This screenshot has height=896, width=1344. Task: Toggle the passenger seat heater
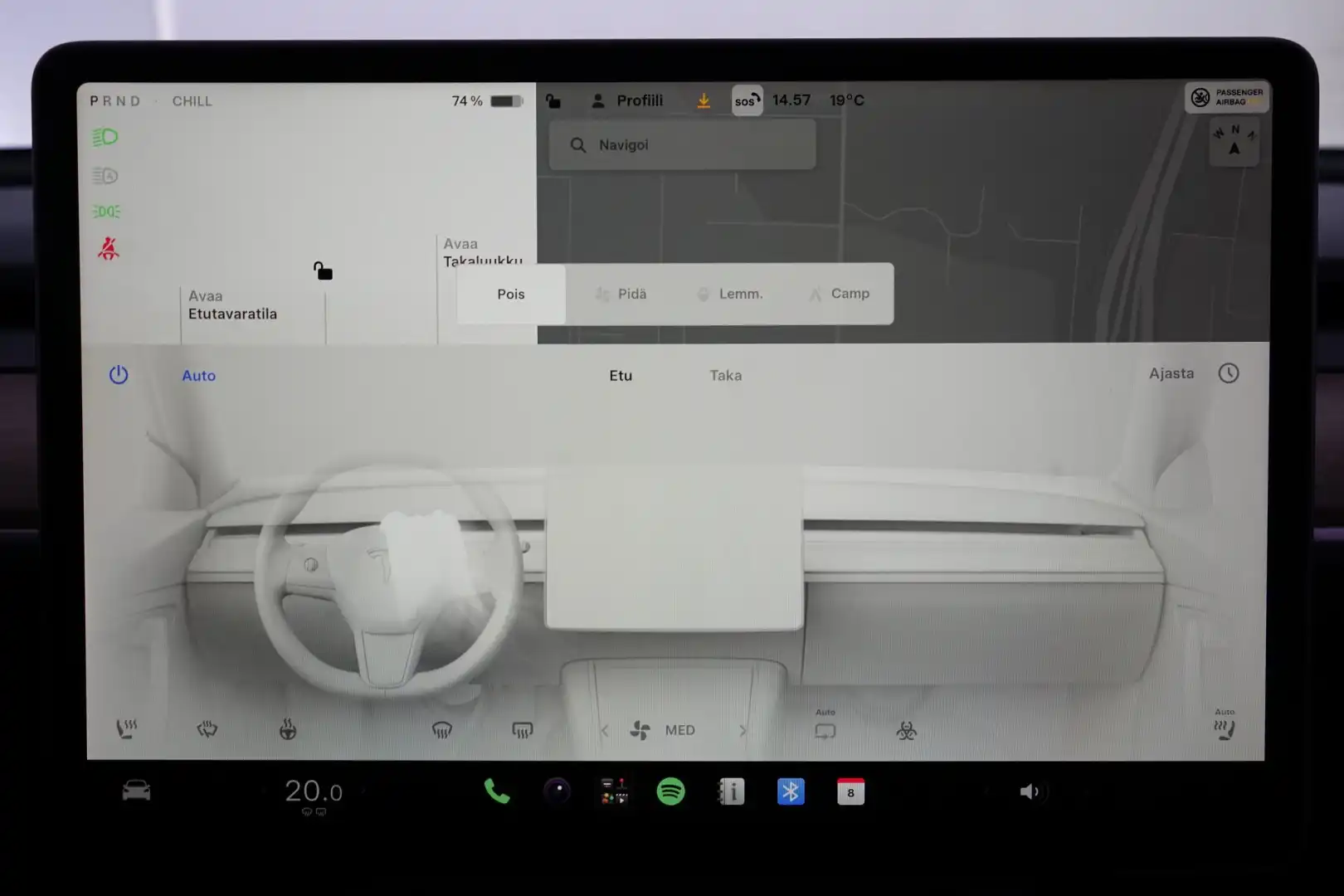(x=1225, y=726)
